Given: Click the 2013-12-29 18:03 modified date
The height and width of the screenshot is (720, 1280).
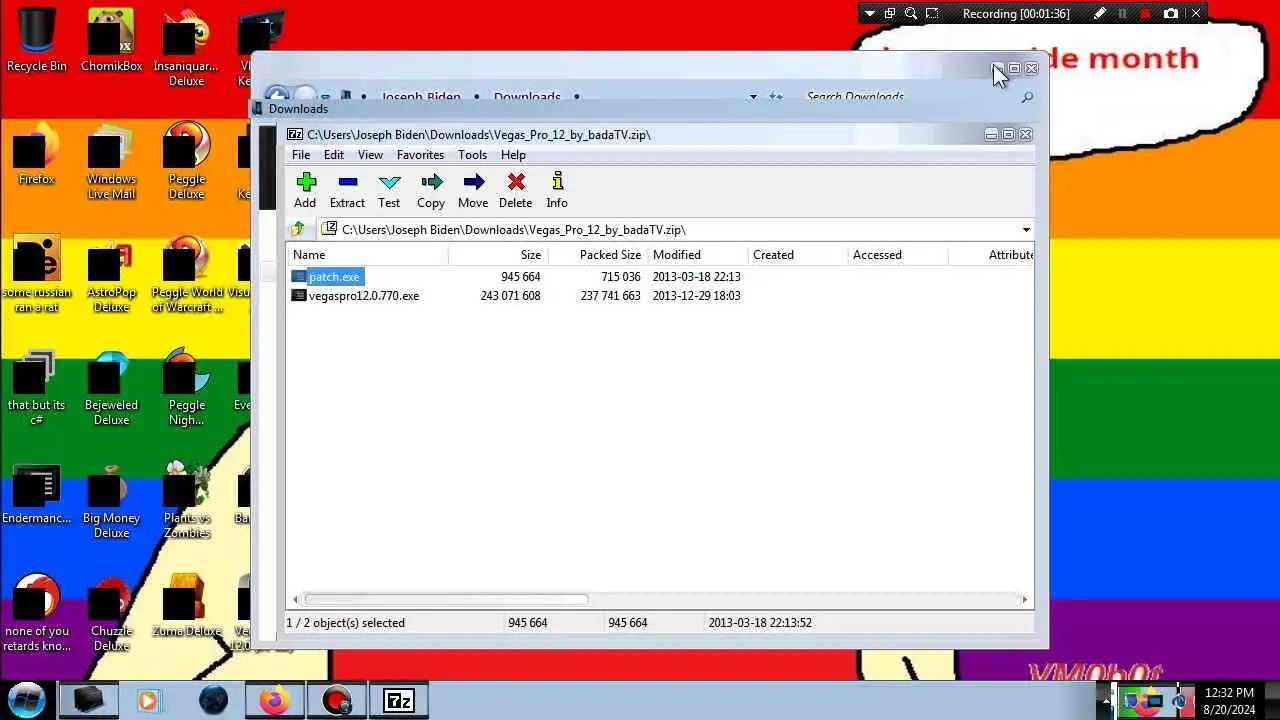Looking at the screenshot, I should point(696,296).
